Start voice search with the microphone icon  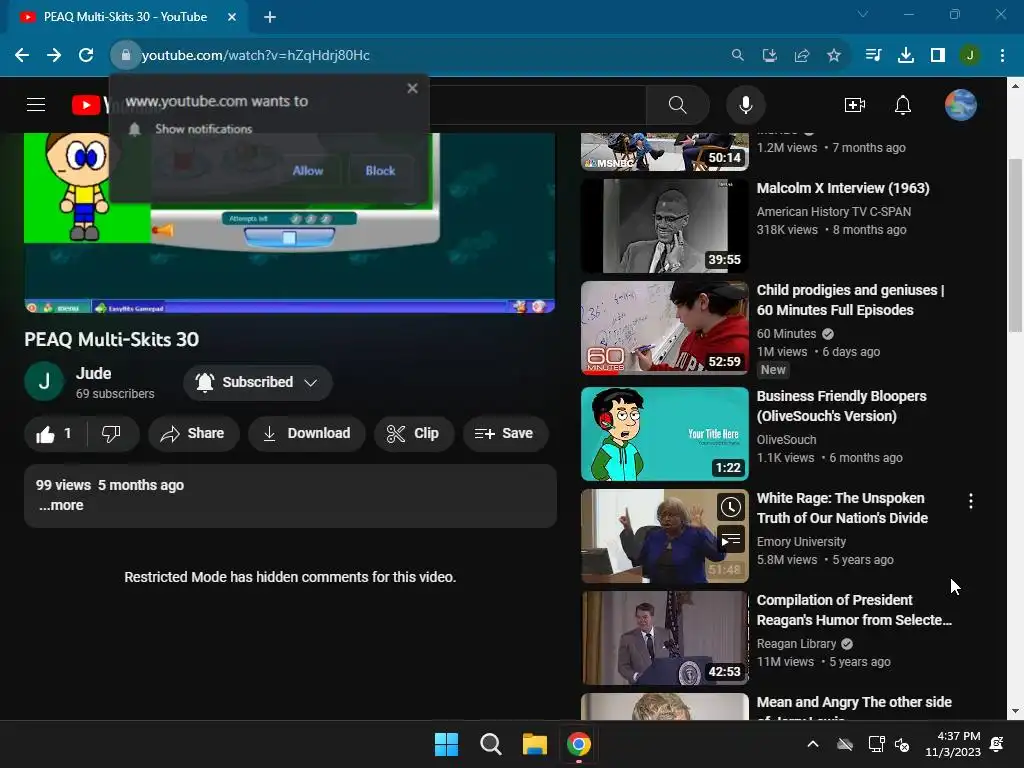click(x=745, y=104)
